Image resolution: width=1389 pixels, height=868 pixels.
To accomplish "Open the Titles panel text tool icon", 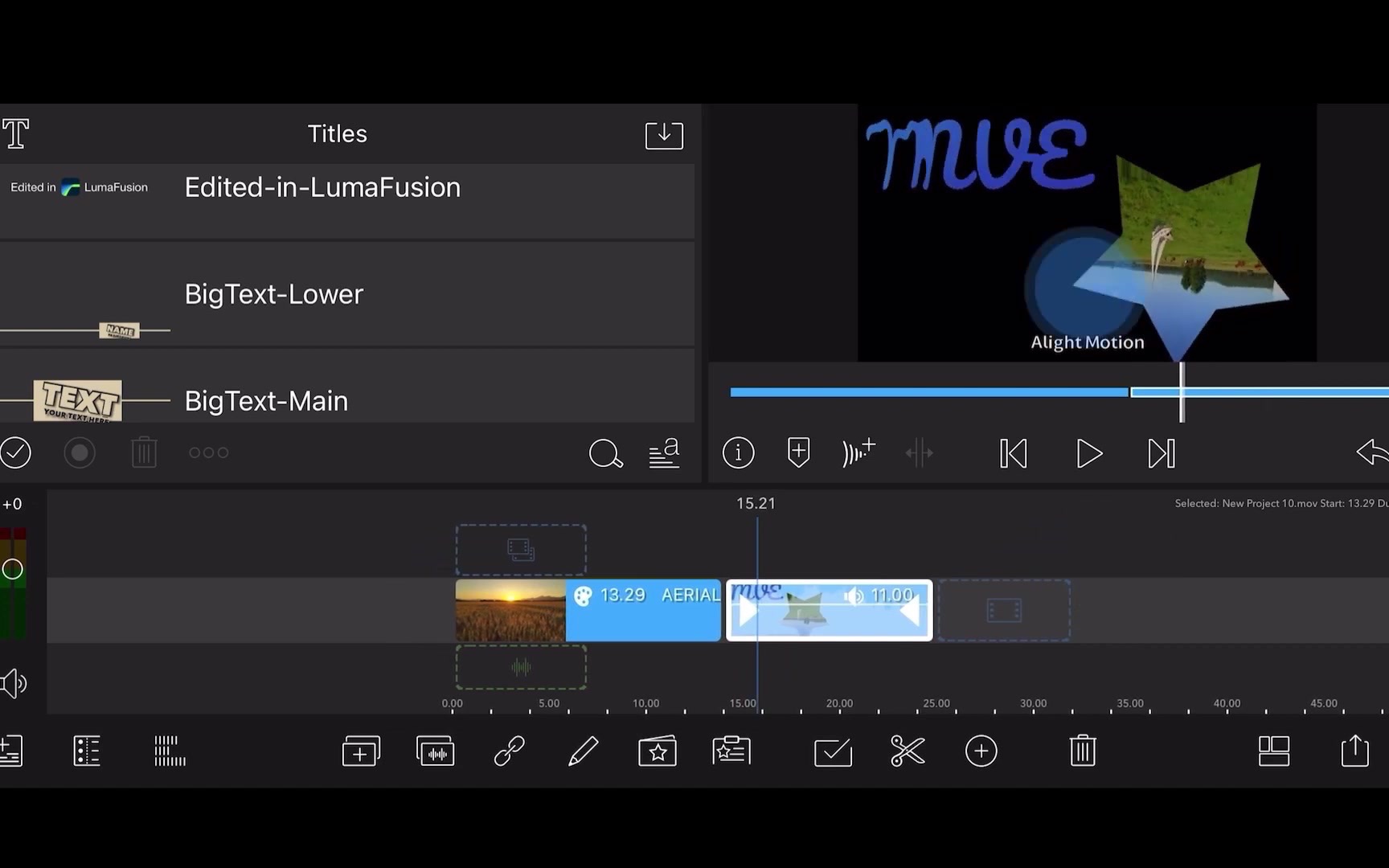I will (x=14, y=133).
